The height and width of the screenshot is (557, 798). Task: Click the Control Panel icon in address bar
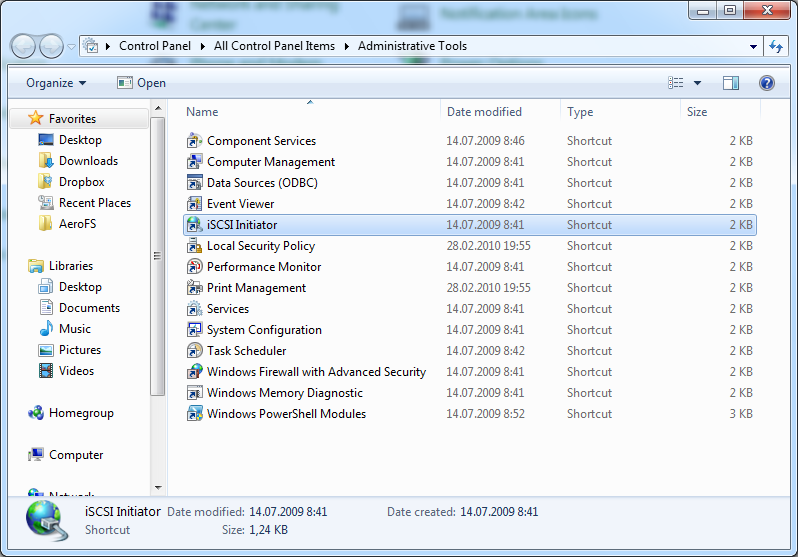point(91,46)
